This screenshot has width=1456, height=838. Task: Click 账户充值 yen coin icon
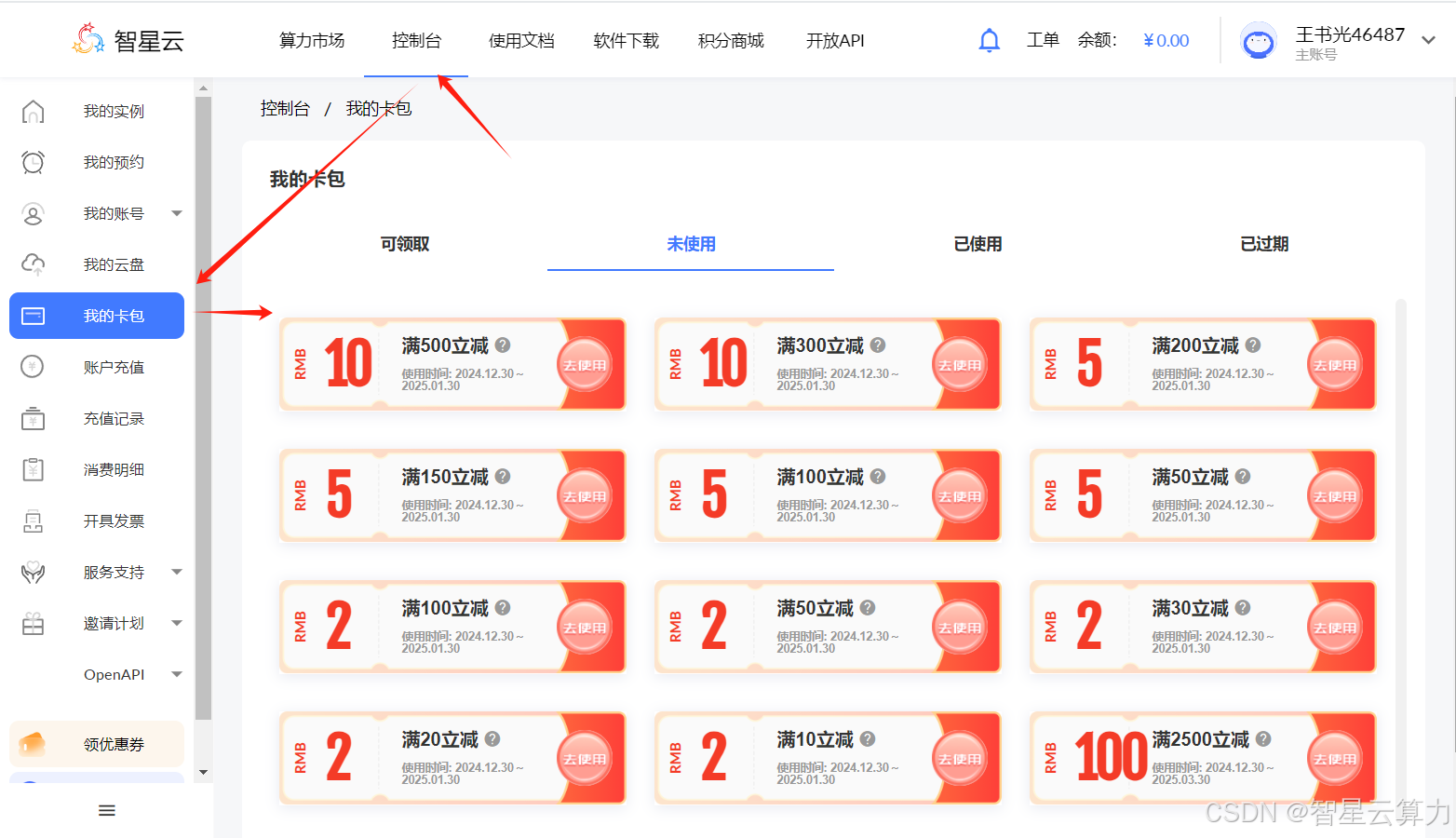[33, 367]
